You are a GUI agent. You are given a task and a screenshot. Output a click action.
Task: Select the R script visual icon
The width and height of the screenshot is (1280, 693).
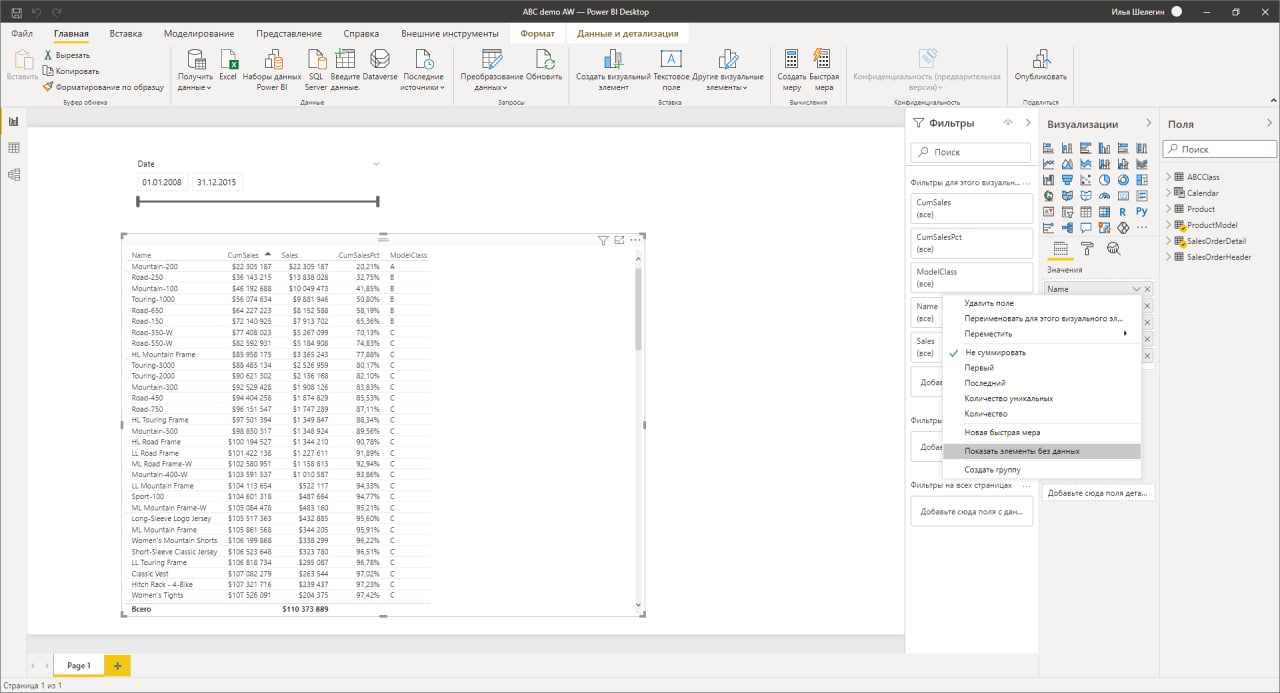[x=1123, y=212]
